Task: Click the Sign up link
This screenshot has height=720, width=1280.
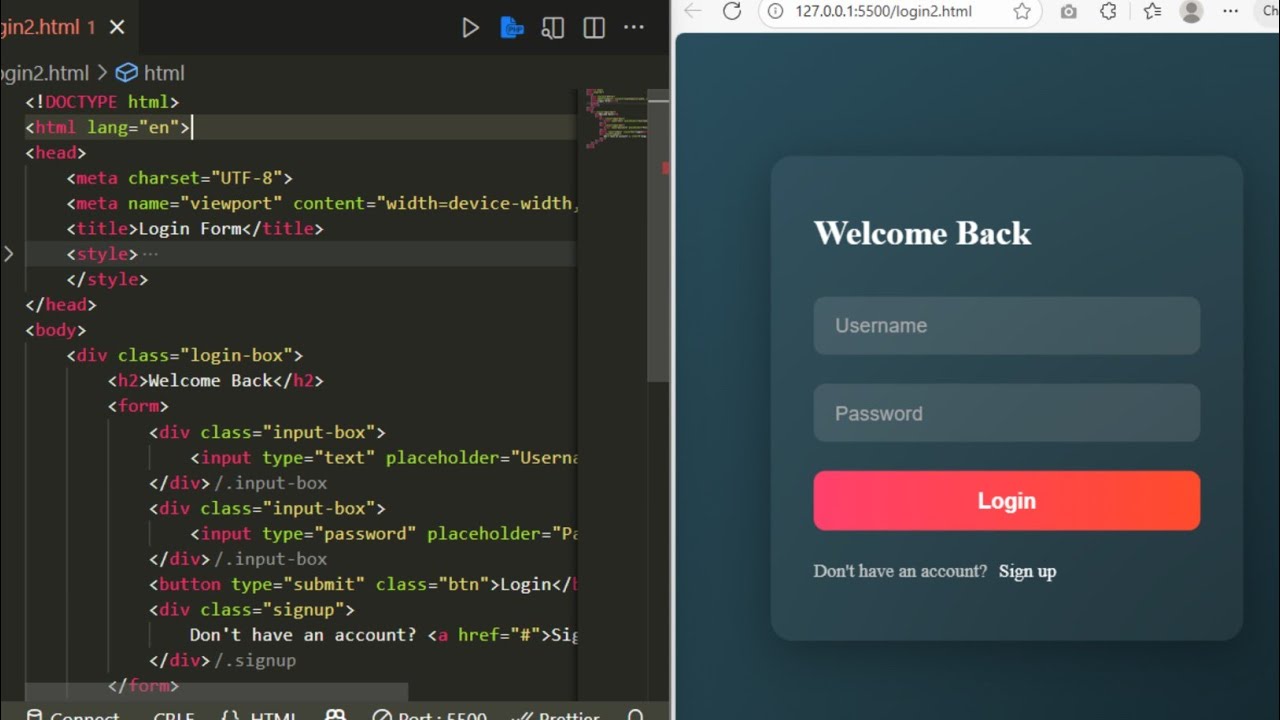Action: click(1027, 572)
